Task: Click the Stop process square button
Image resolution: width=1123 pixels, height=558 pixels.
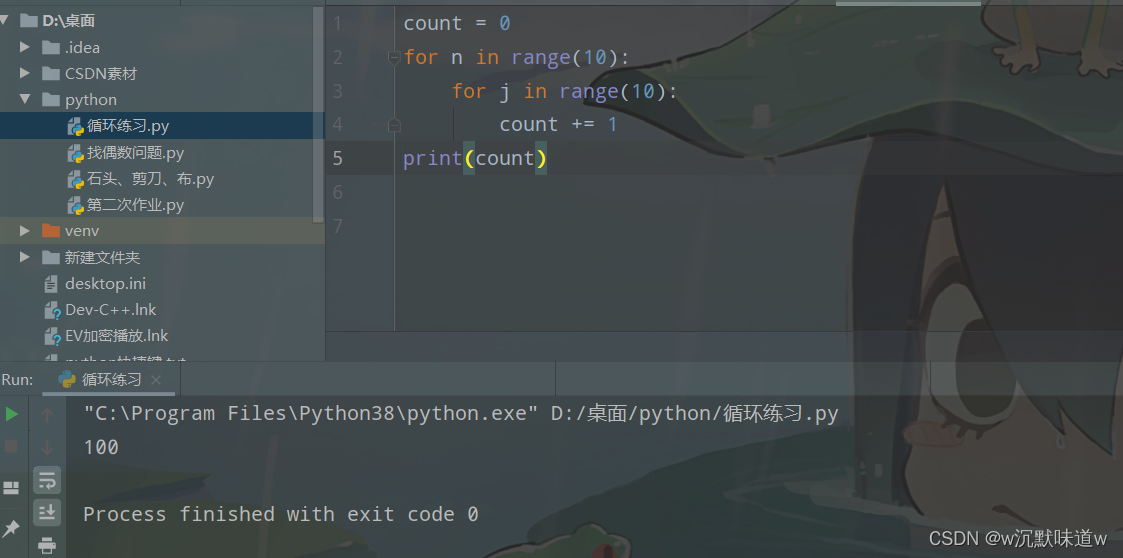Action: pyautogui.click(x=11, y=446)
